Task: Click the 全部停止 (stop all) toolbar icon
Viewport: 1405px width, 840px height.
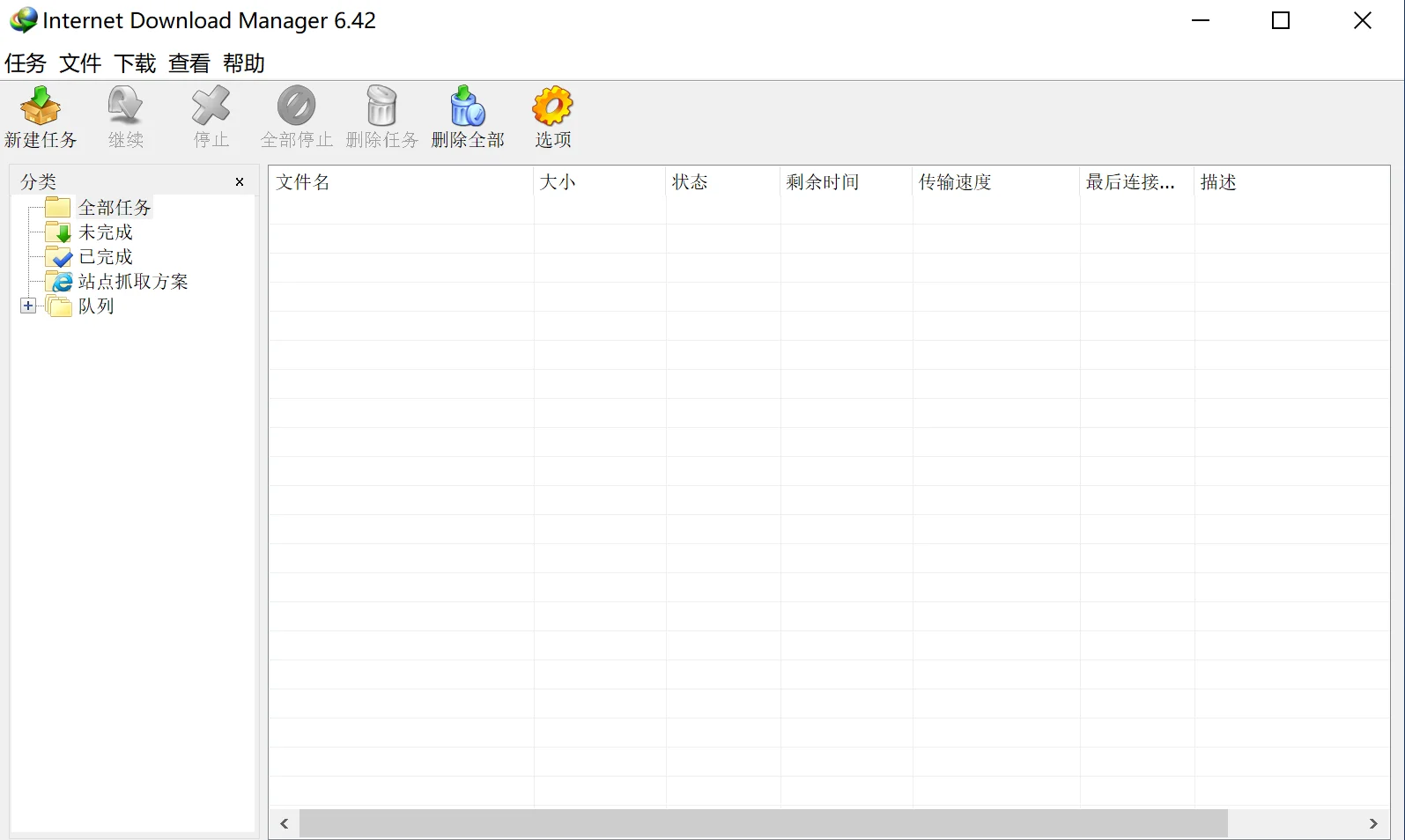Action: [296, 107]
